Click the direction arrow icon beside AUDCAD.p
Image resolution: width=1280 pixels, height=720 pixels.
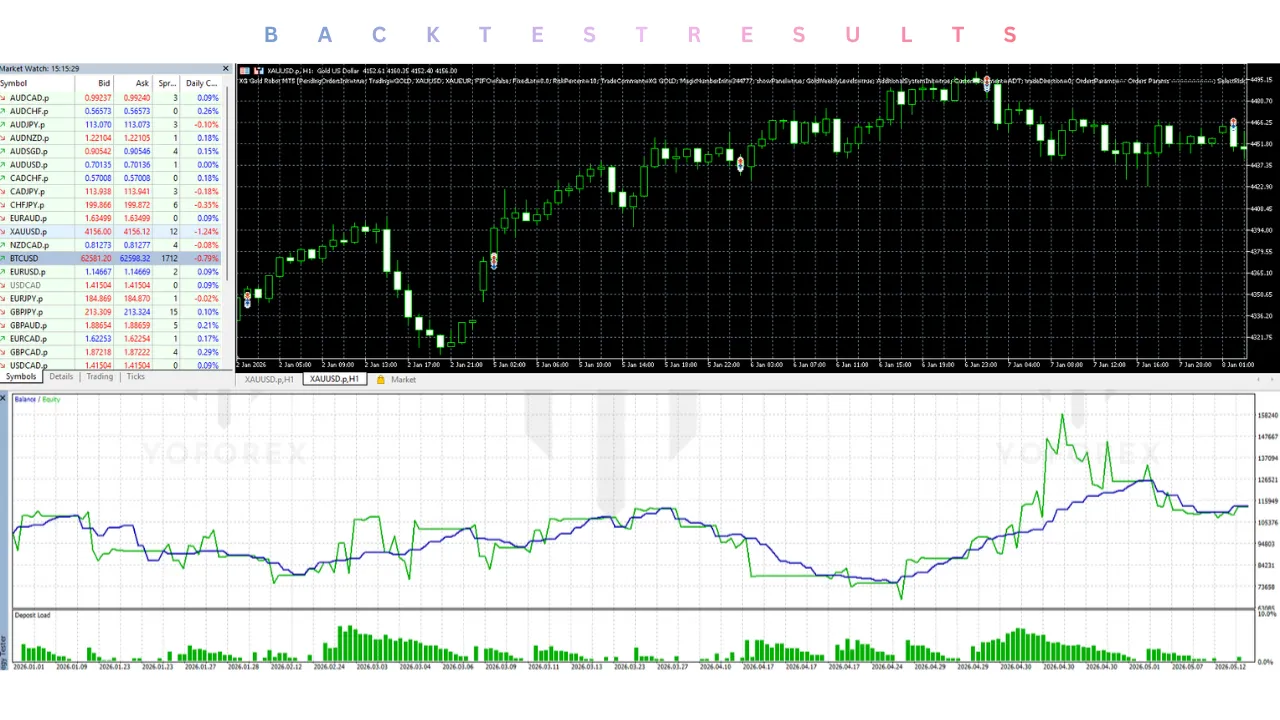point(4,98)
